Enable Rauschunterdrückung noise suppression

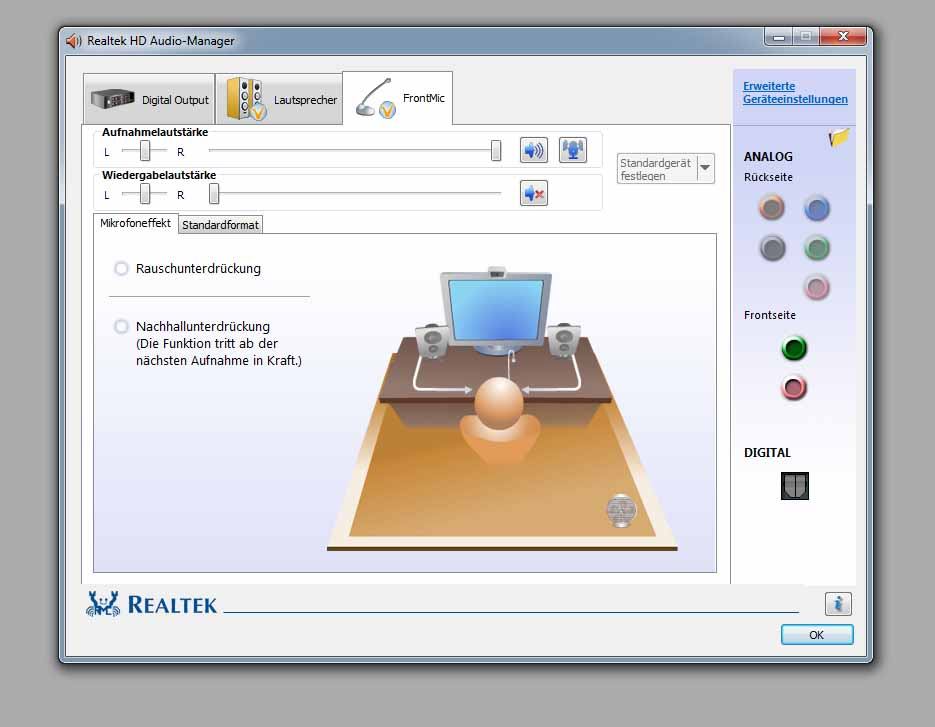coord(121,268)
